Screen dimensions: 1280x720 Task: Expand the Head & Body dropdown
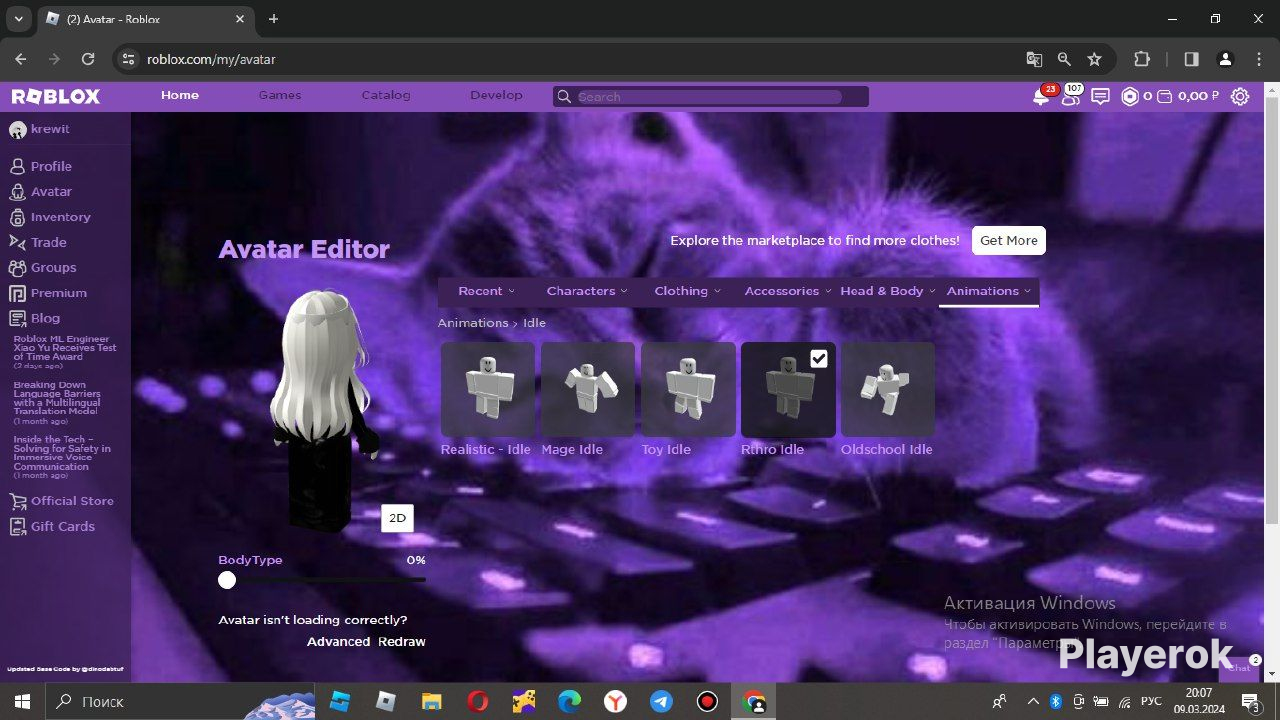(x=888, y=291)
